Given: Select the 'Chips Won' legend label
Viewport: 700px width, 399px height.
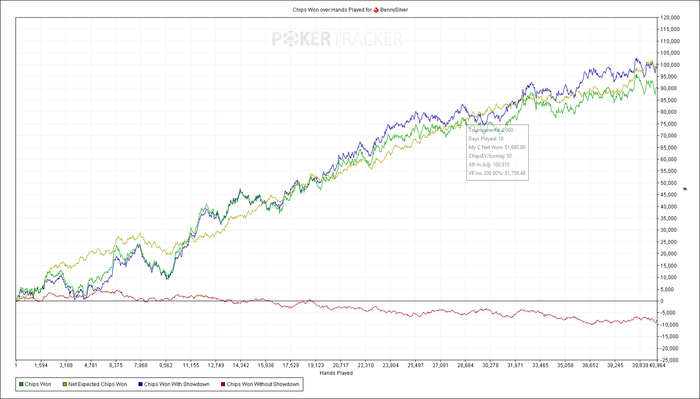Looking at the screenshot, I should [38, 384].
